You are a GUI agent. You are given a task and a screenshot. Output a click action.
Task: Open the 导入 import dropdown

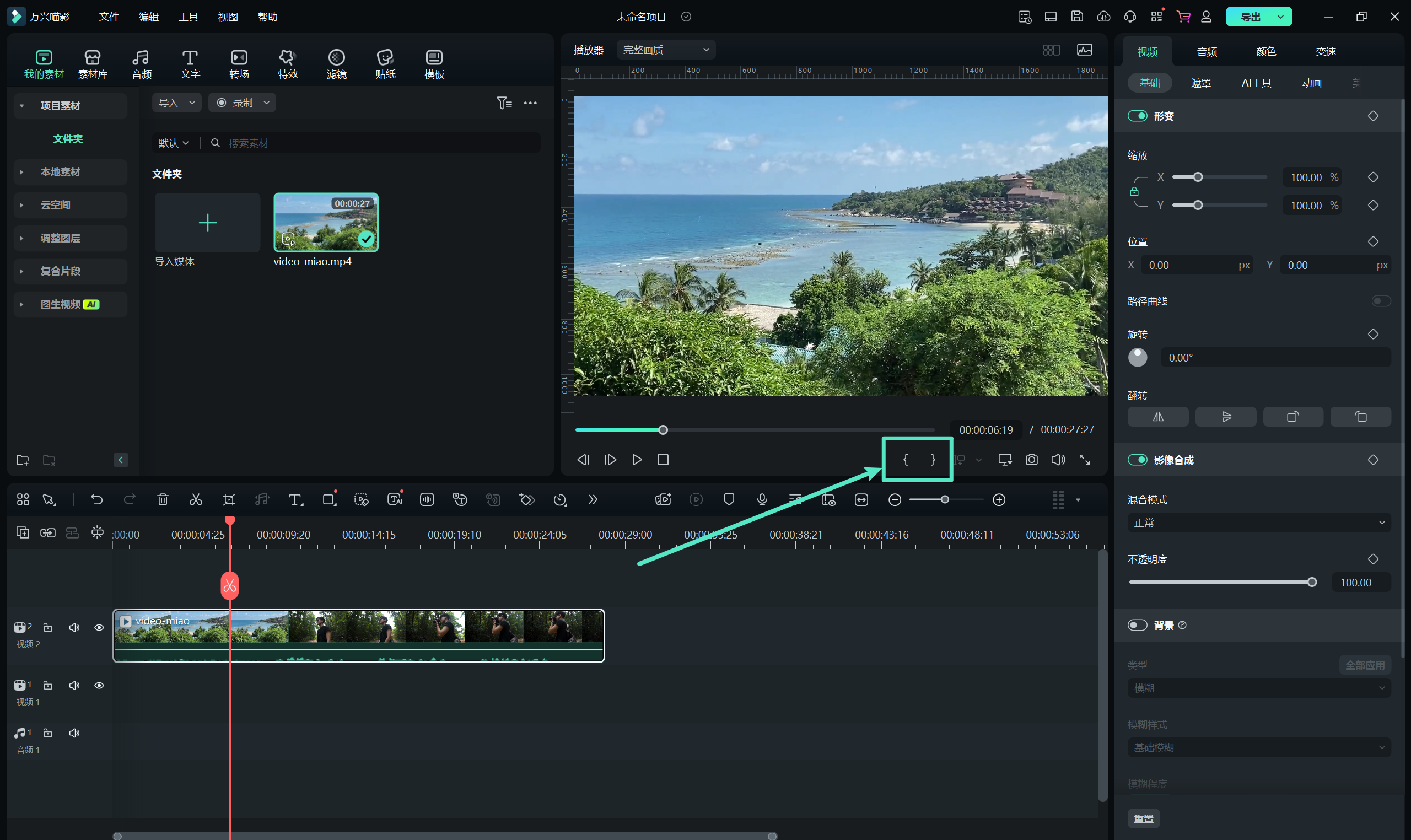point(176,103)
